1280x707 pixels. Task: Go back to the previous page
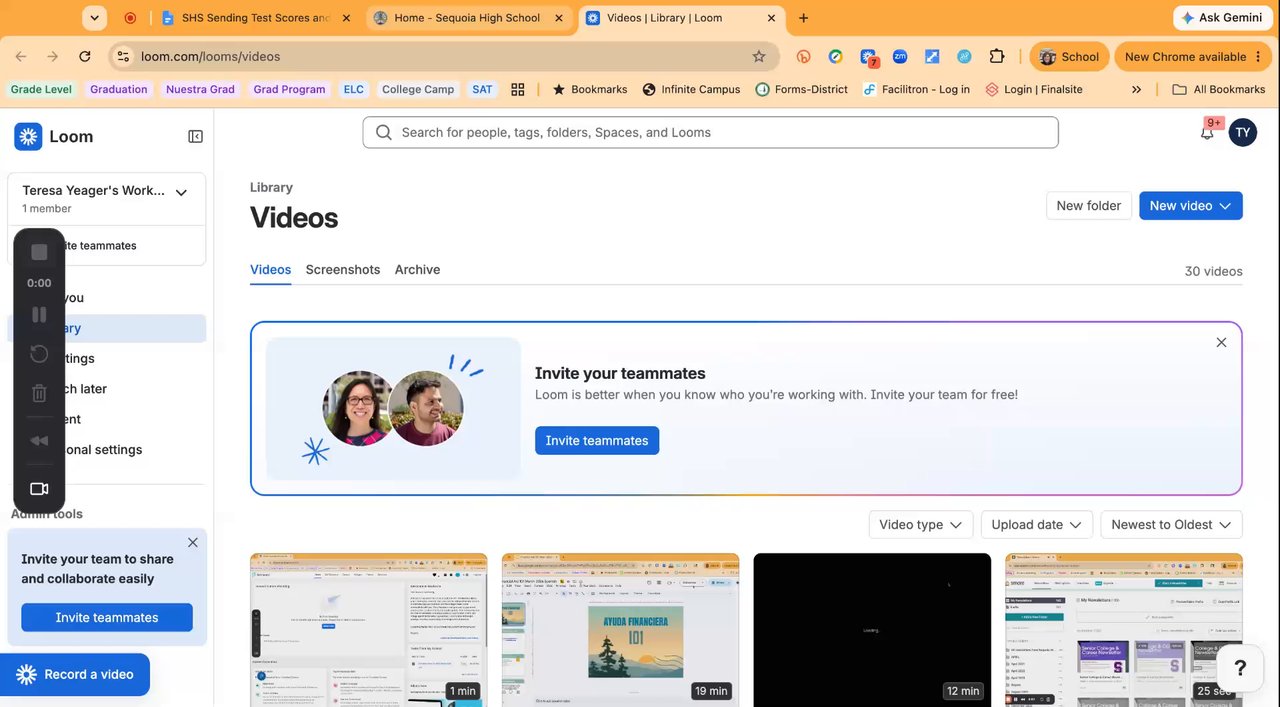pos(21,57)
